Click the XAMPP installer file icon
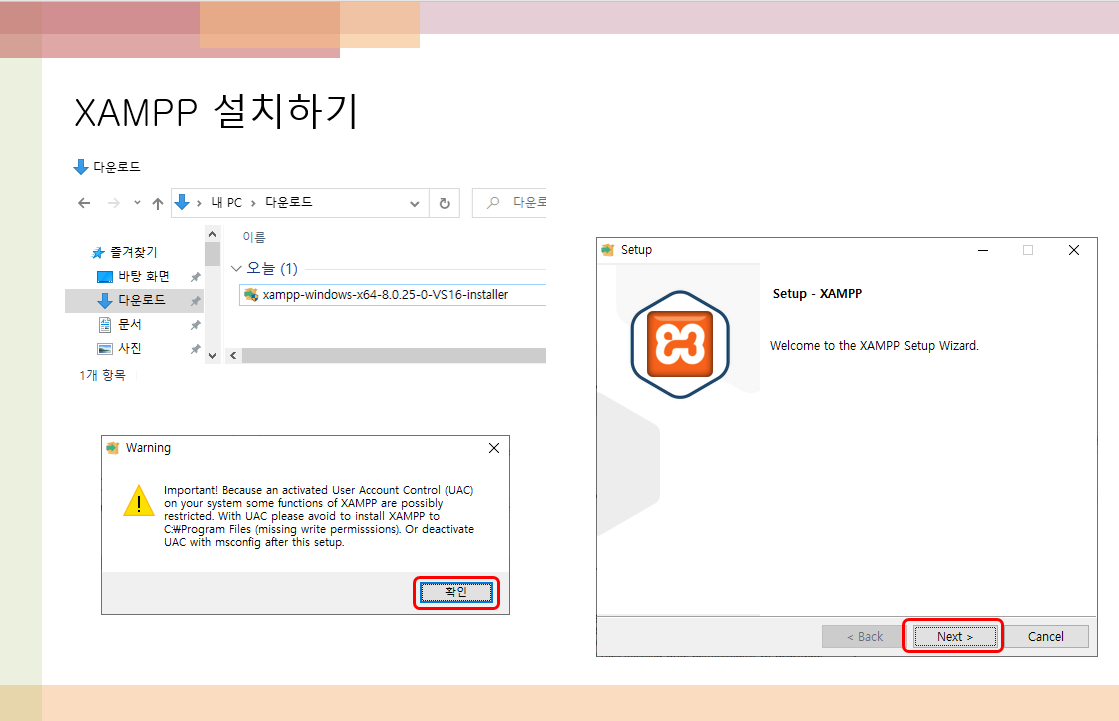 pos(251,295)
